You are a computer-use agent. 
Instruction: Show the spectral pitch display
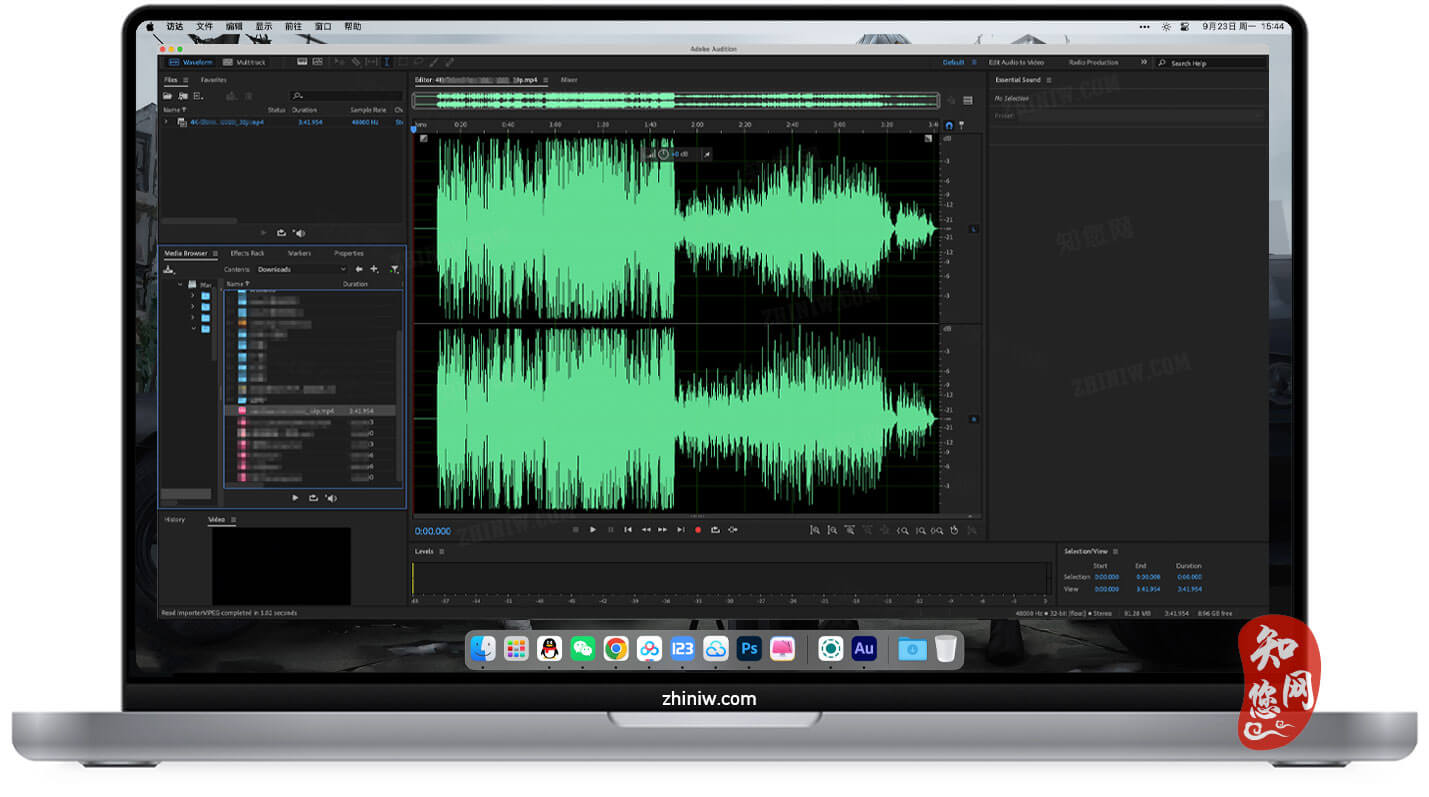click(317, 62)
